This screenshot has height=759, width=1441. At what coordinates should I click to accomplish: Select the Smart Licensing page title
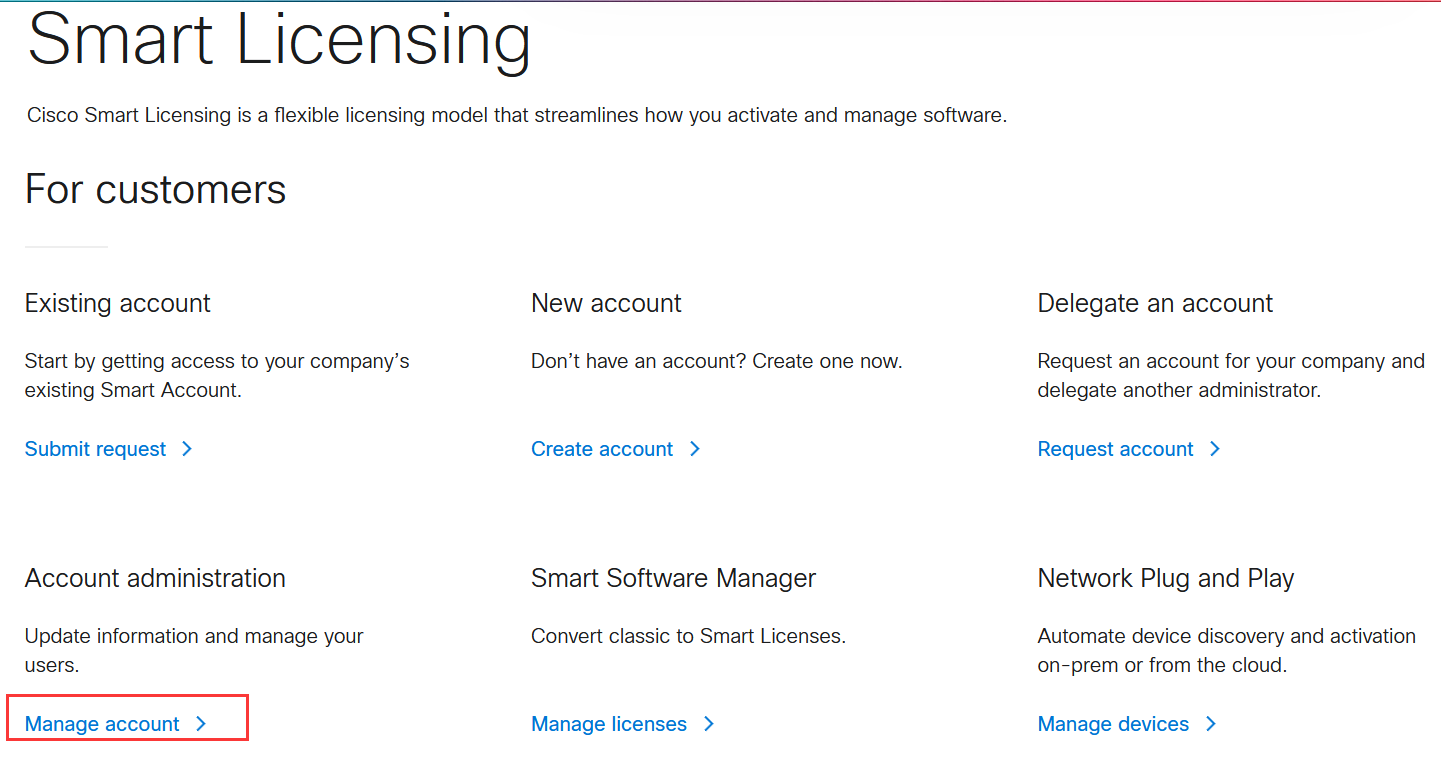279,40
